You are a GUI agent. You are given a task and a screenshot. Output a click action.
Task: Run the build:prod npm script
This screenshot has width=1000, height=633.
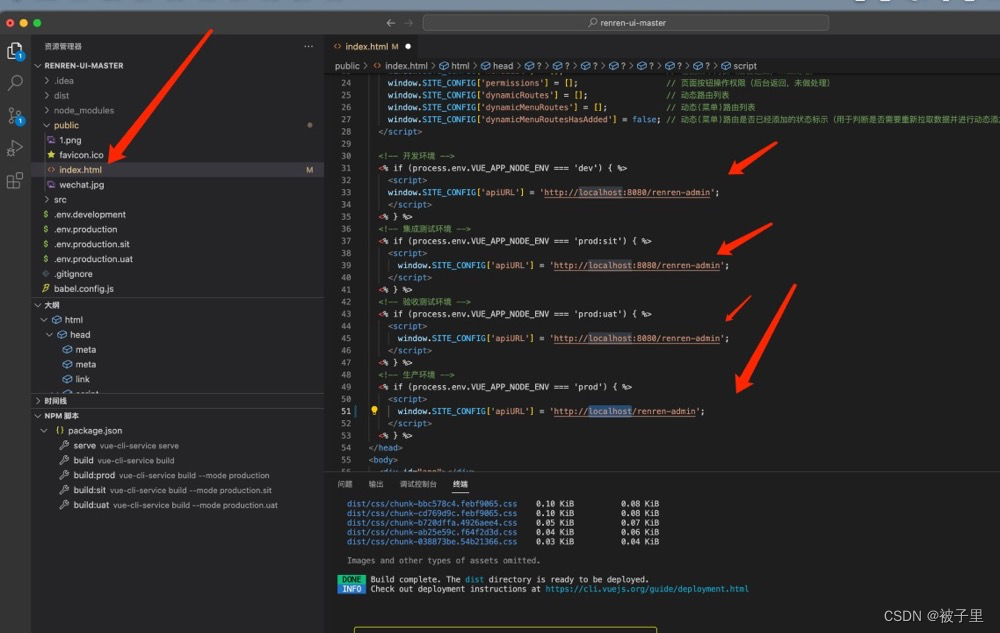94,476
